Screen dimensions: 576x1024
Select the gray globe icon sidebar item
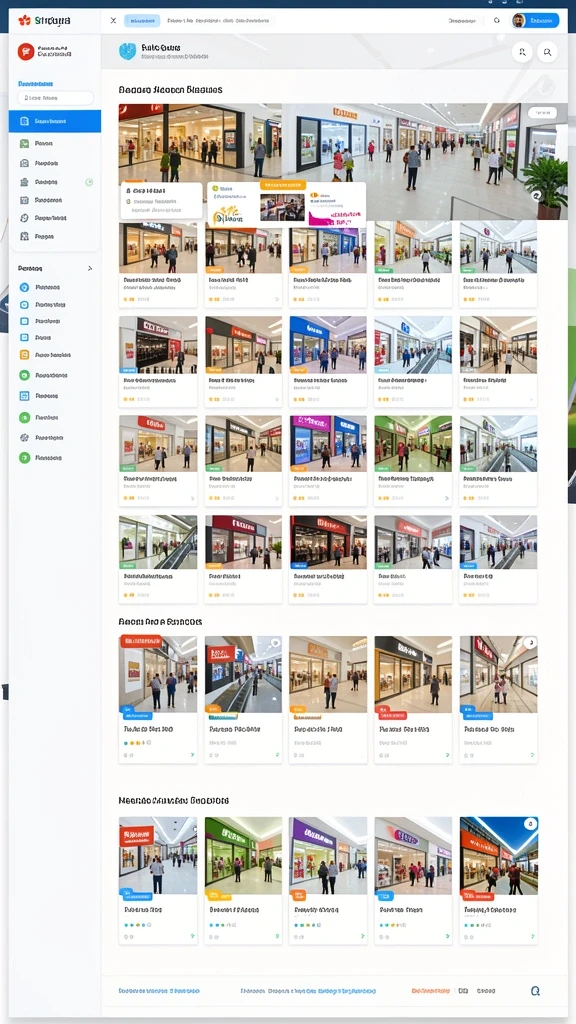coord(24,438)
